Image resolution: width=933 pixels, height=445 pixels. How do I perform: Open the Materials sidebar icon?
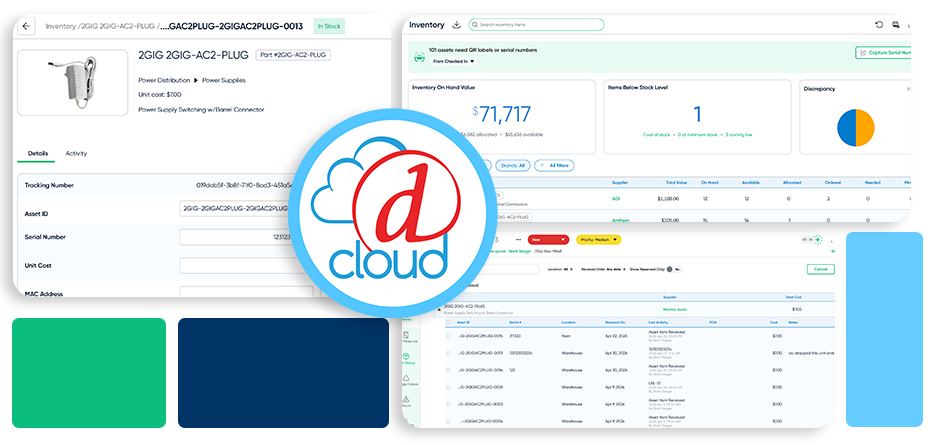point(406,336)
